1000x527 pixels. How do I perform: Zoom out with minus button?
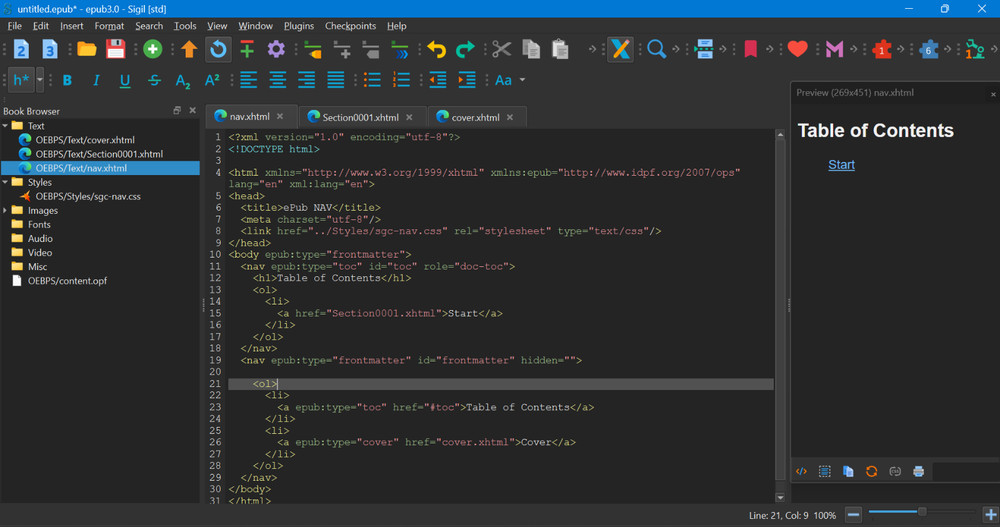click(853, 514)
